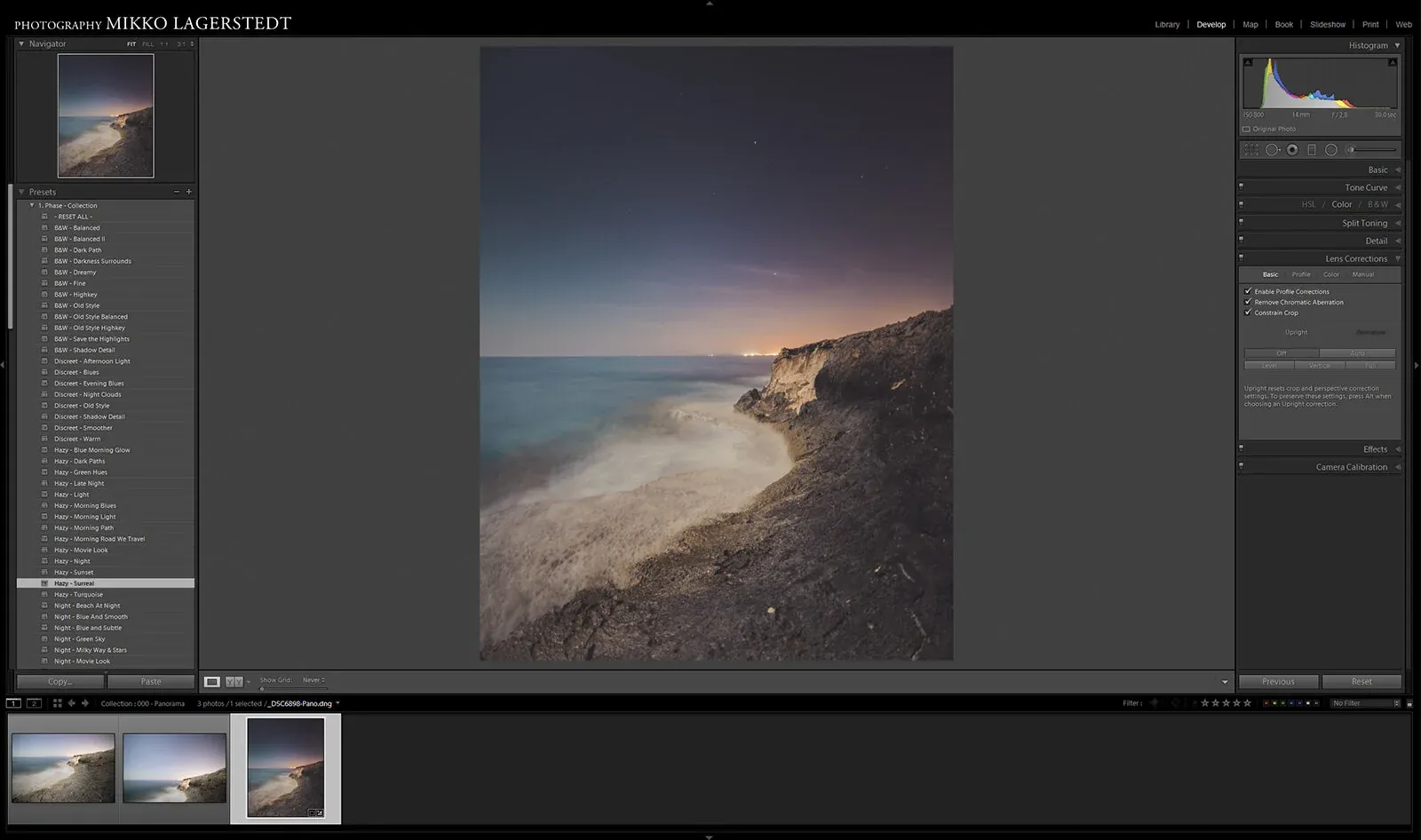The width and height of the screenshot is (1421, 840).
Task: Click the Loupe View icon below the photo
Action: pos(212,681)
